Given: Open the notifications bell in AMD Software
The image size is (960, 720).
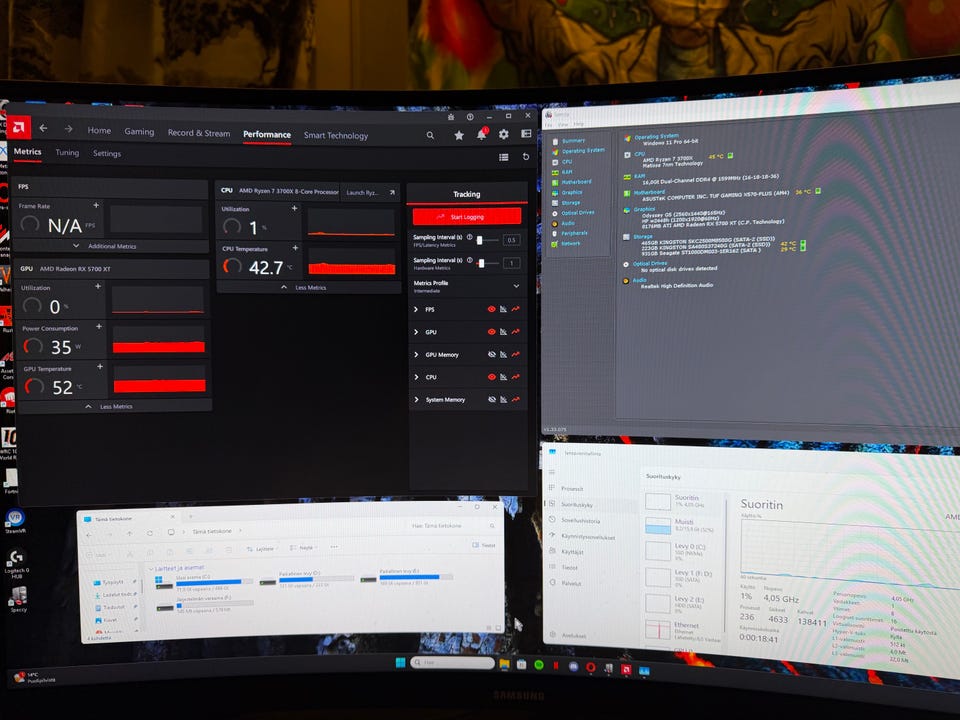Looking at the screenshot, I should tap(482, 134).
